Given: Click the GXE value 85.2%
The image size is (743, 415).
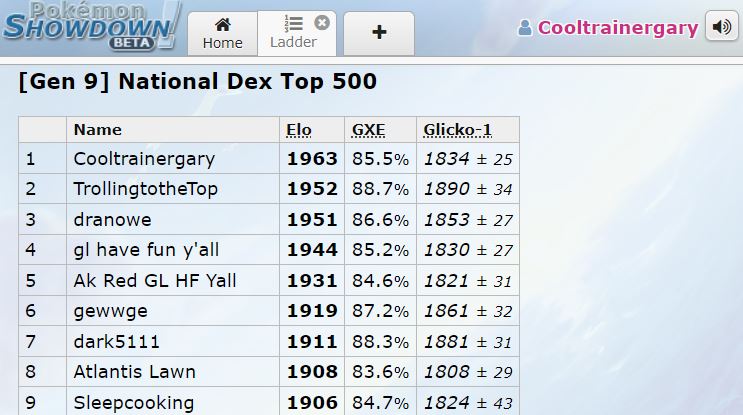Looking at the screenshot, I should [381, 250].
